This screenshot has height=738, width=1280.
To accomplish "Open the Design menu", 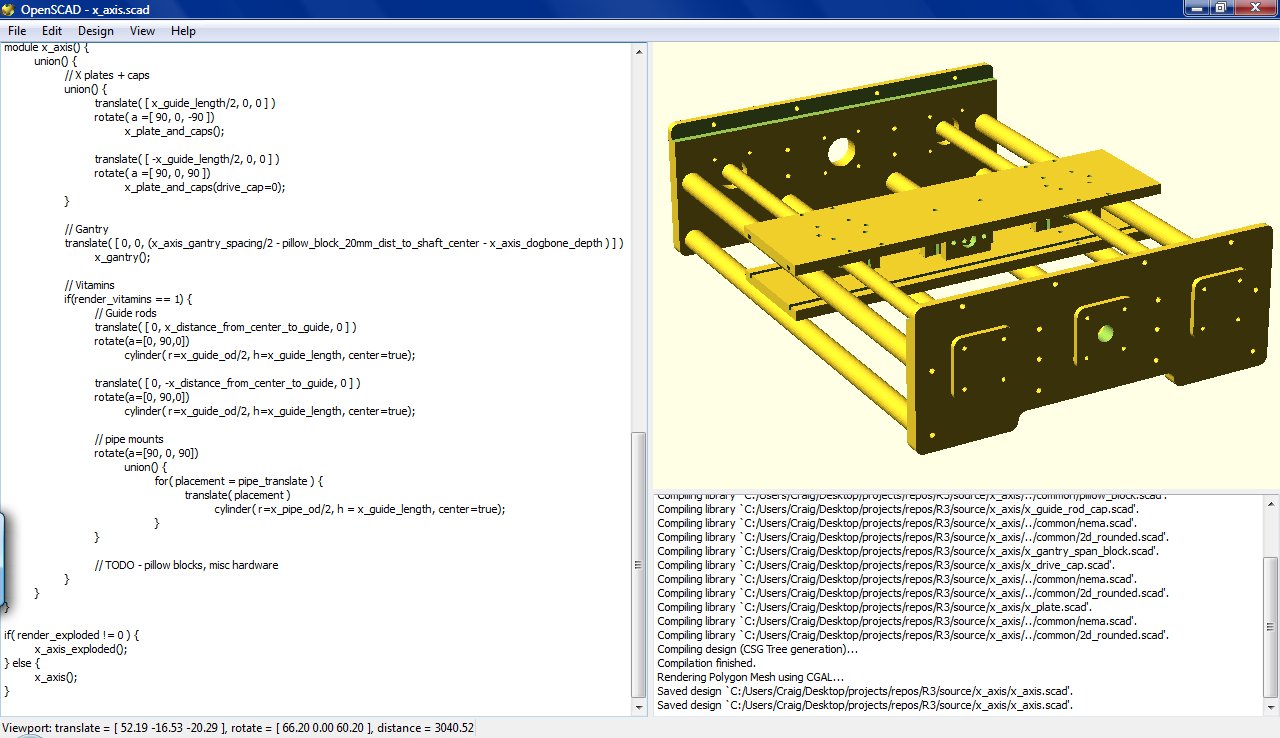I will pos(95,31).
